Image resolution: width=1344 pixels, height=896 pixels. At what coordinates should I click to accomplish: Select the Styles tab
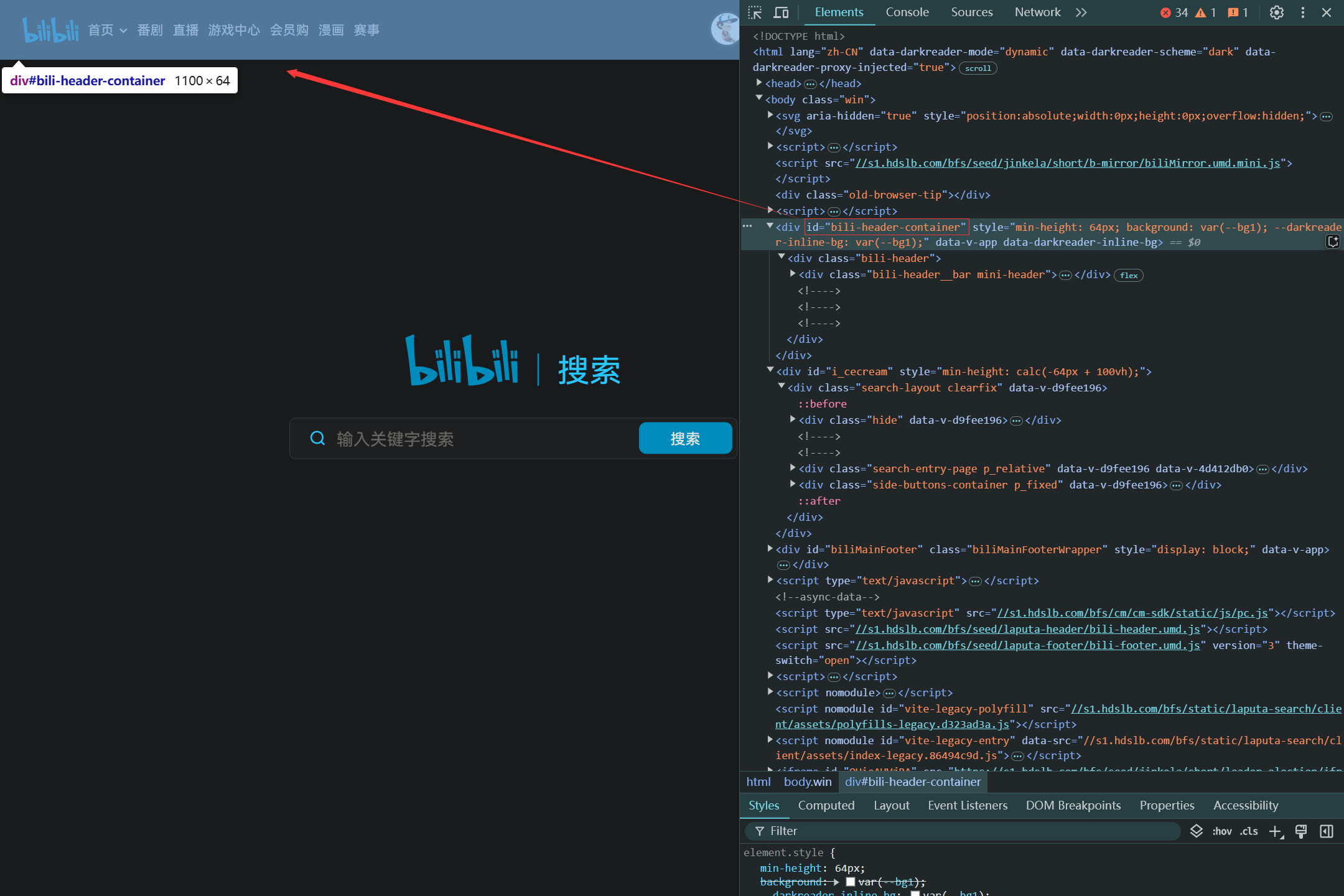click(x=763, y=806)
